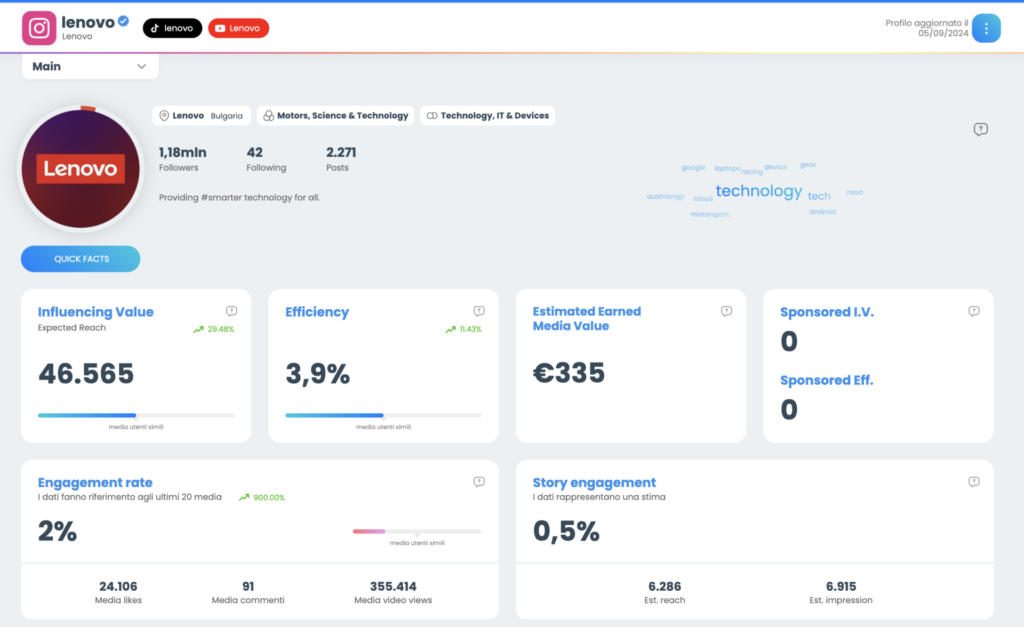This screenshot has width=1024, height=627.
Task: Open the TikTok lenovo profile button
Action: [172, 28]
